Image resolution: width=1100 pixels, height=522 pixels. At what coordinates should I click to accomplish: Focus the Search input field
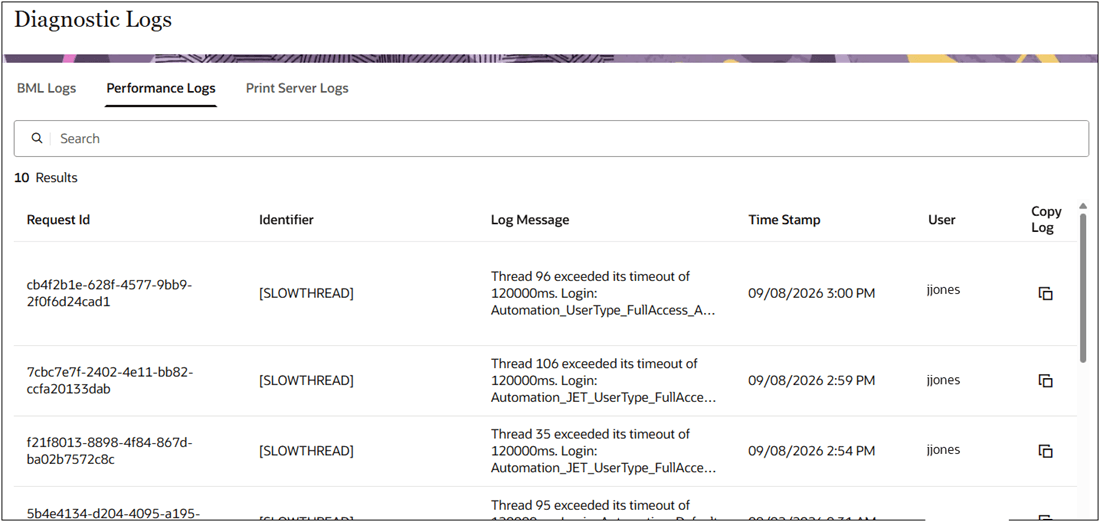point(551,138)
